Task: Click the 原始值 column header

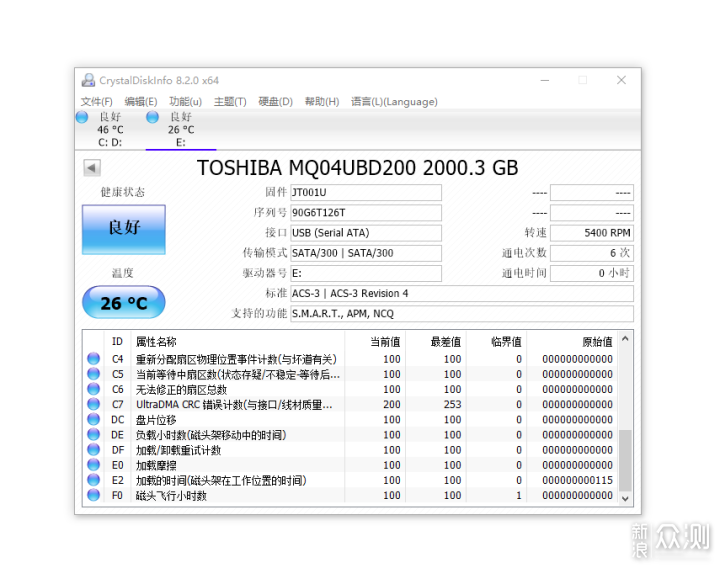Action: (572, 342)
